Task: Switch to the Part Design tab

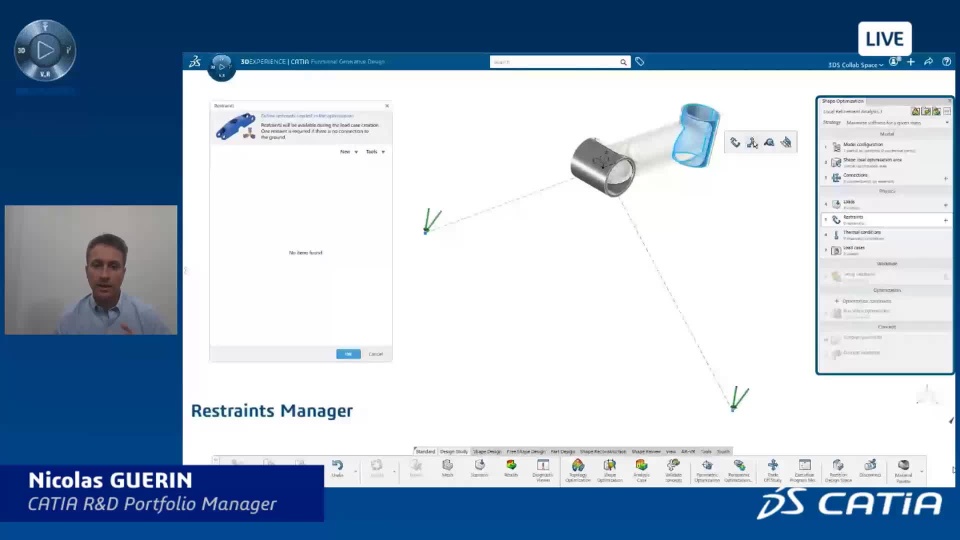Action: point(563,451)
